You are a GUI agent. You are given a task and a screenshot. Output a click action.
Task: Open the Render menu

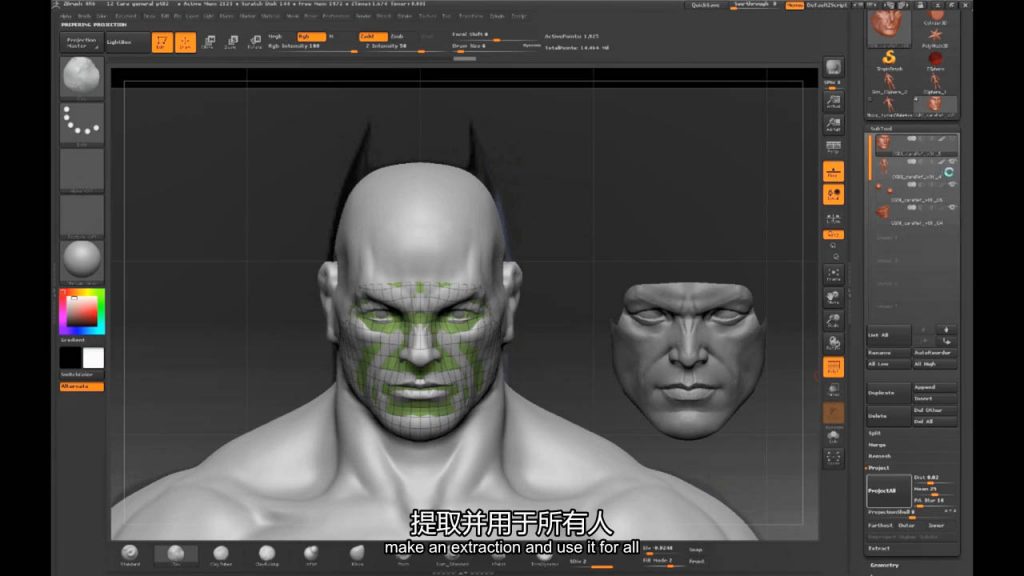363,16
